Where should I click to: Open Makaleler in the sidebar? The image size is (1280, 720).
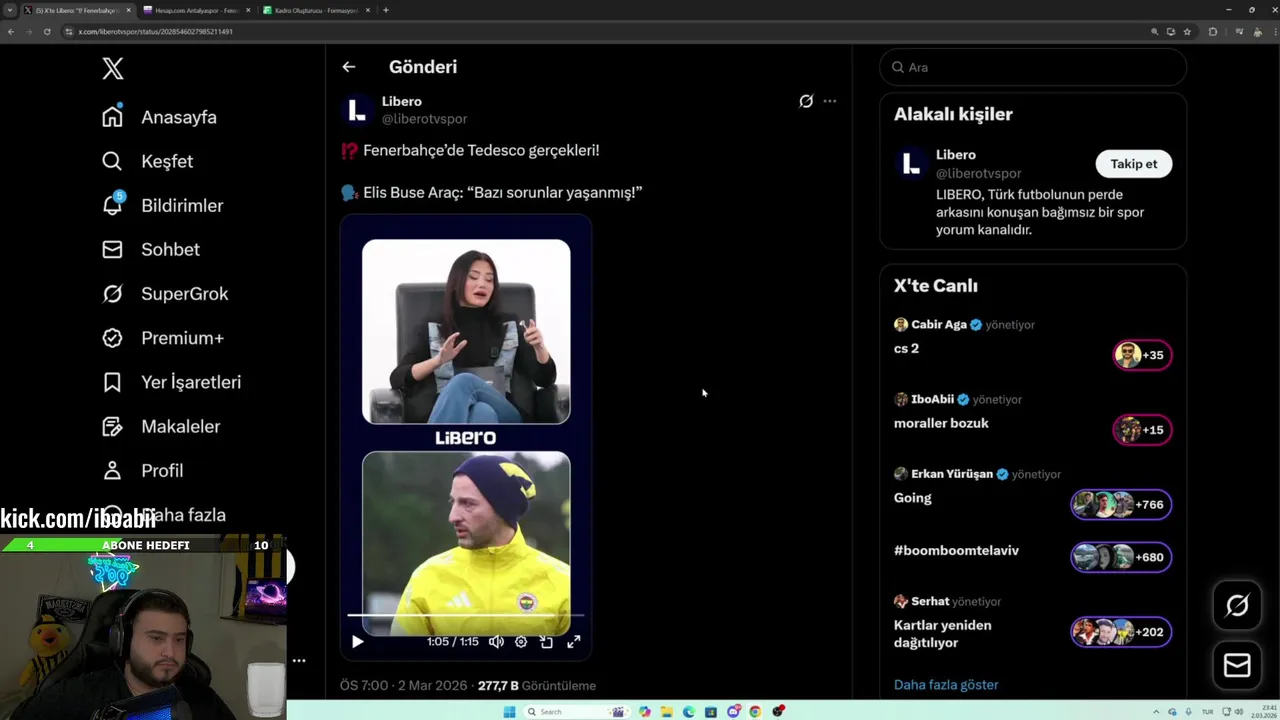tap(161, 426)
